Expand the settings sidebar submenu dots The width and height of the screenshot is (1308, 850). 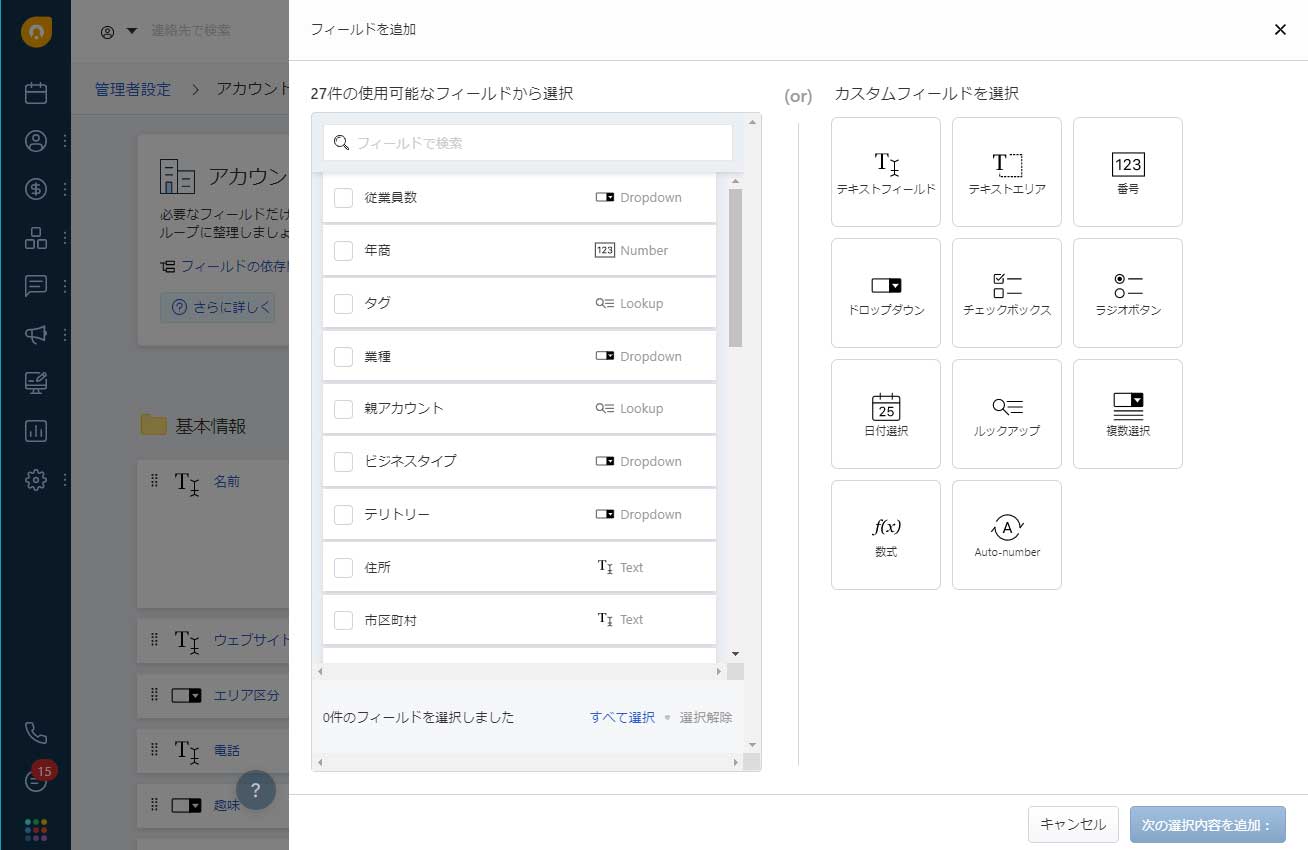pyautogui.click(x=65, y=480)
